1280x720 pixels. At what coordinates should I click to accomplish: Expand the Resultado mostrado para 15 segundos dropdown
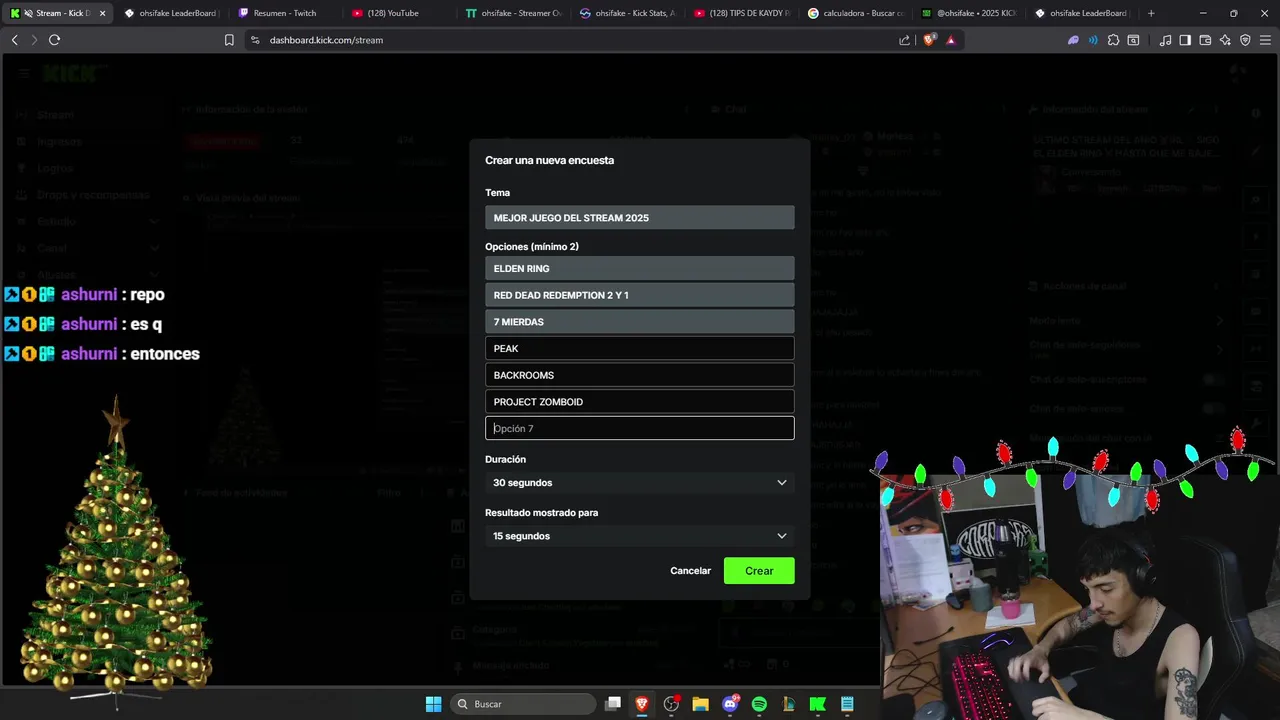640,536
